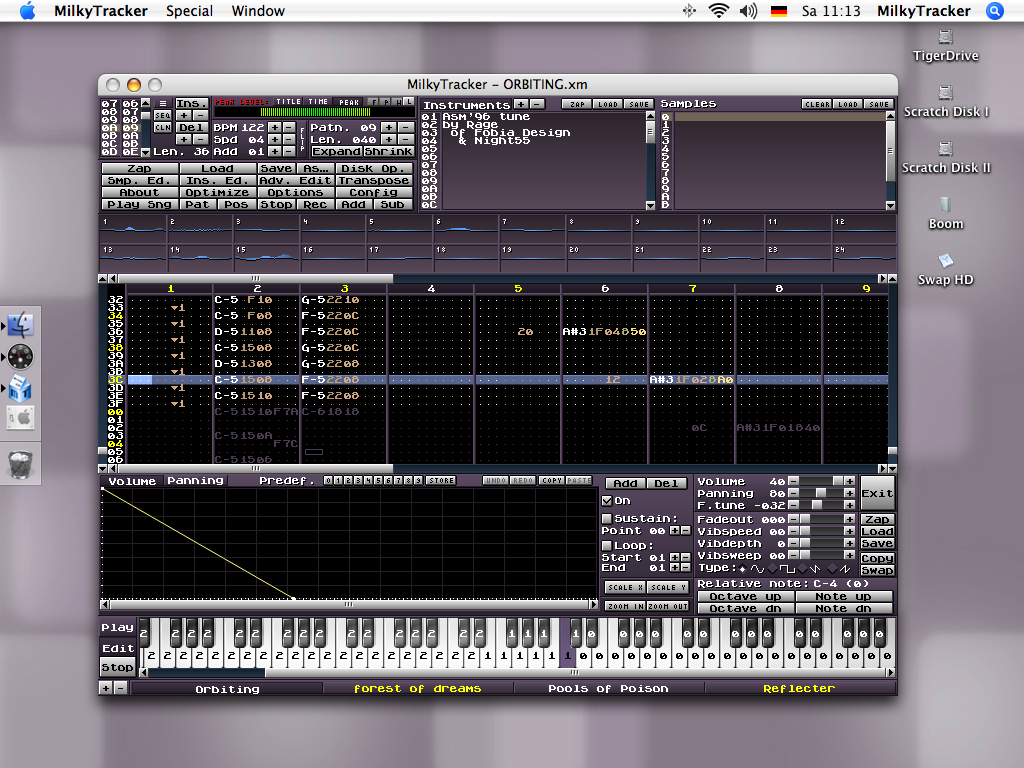Open the Apple menu

point(27,10)
